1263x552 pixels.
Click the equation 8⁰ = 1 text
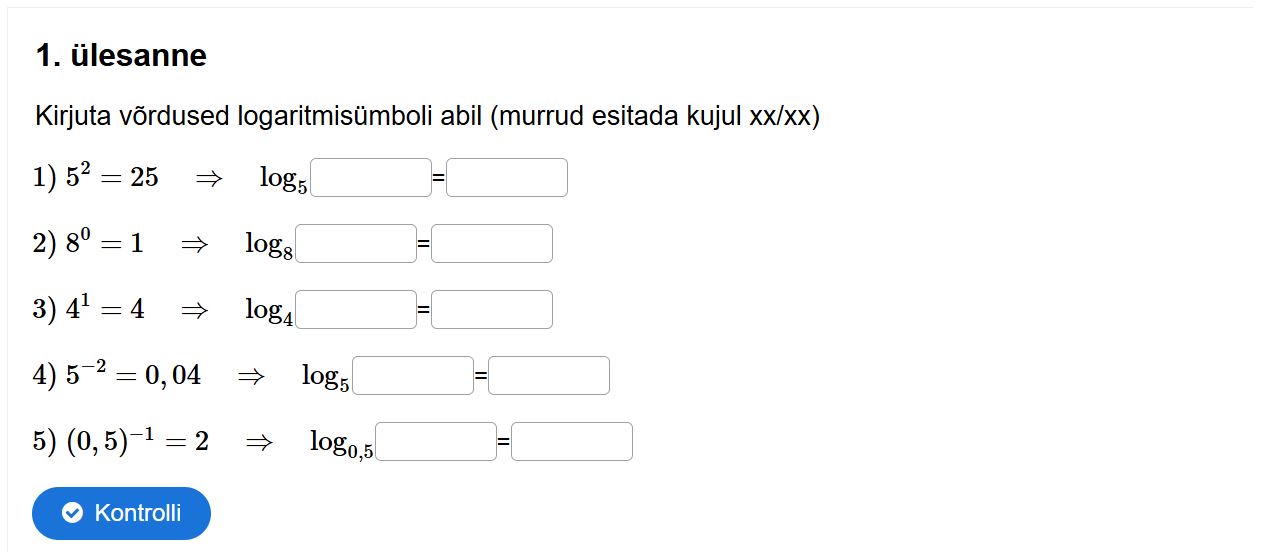(104, 244)
